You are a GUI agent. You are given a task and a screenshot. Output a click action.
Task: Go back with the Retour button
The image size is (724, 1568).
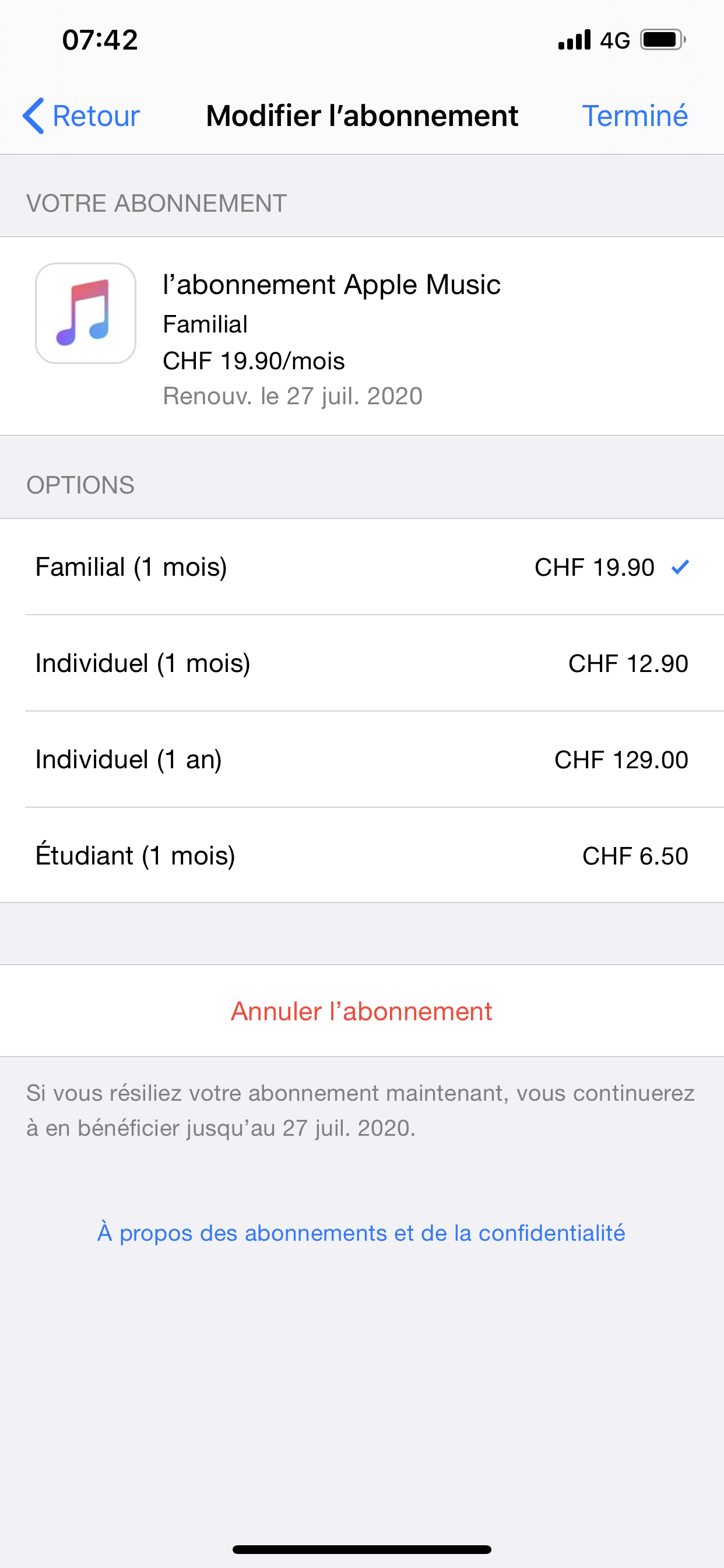tap(96, 116)
